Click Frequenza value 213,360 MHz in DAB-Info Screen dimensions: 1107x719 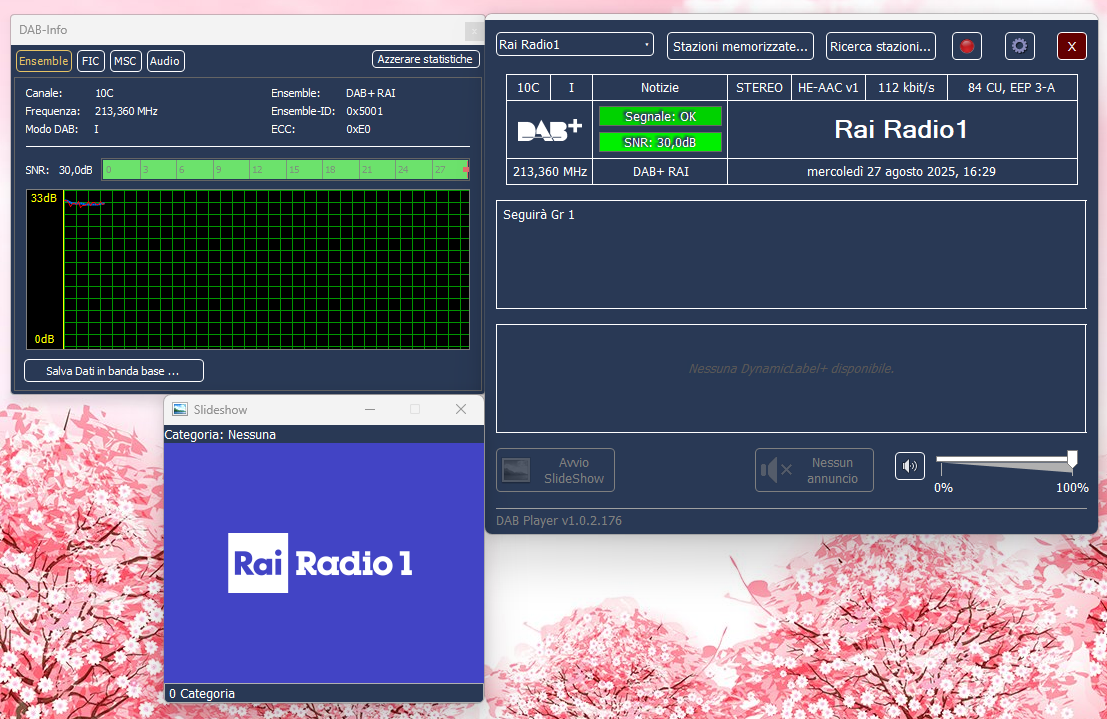pos(126,111)
